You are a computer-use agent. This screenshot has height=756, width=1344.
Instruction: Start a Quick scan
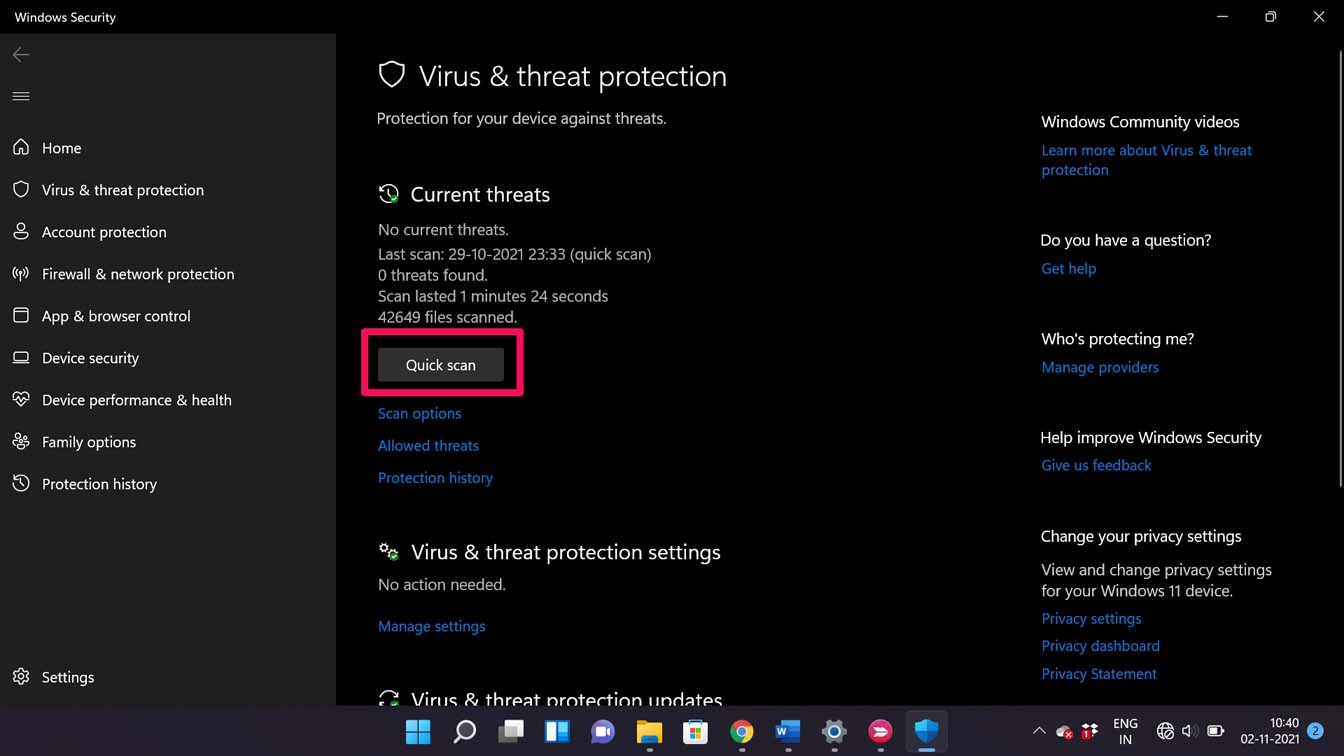pyautogui.click(x=441, y=365)
